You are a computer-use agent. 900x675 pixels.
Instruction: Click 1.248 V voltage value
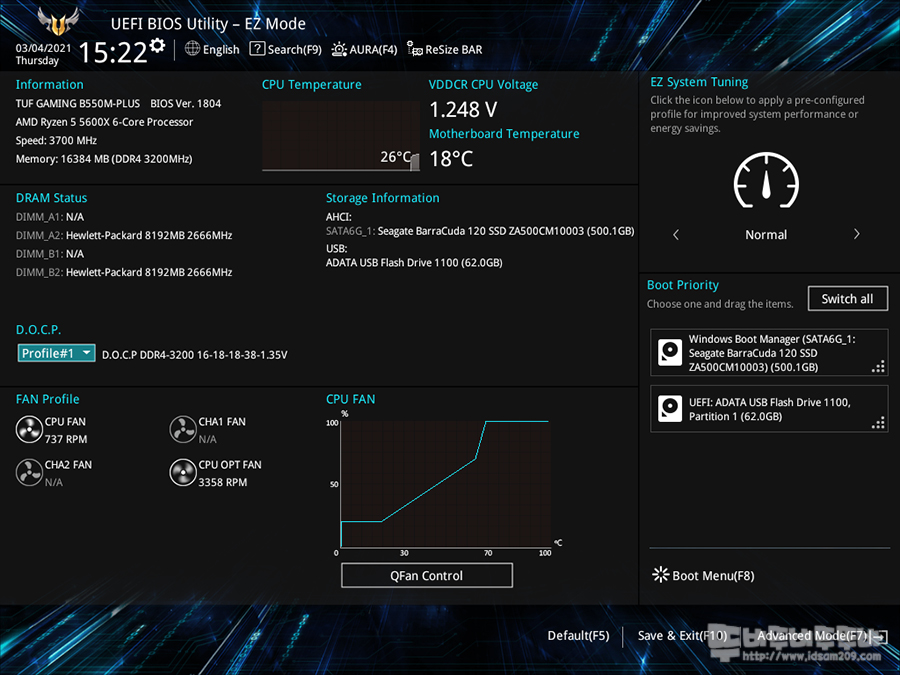pyautogui.click(x=463, y=109)
